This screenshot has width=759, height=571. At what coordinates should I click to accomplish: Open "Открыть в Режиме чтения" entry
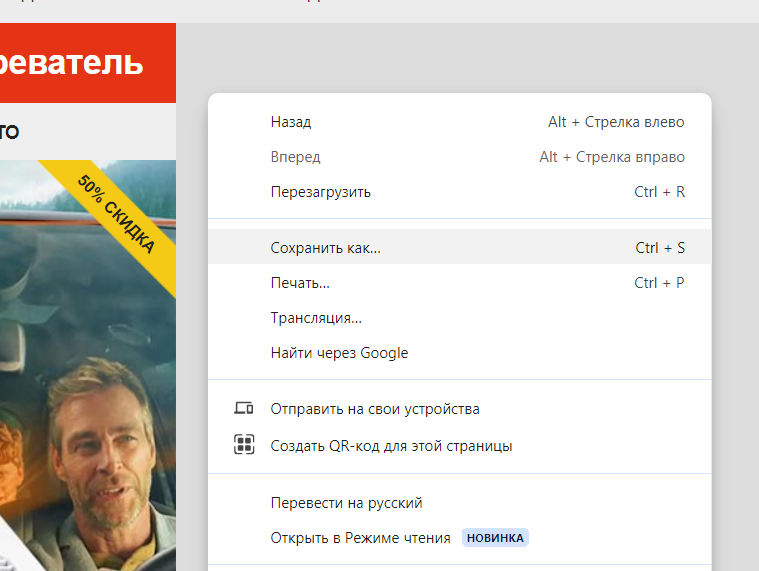point(459,538)
